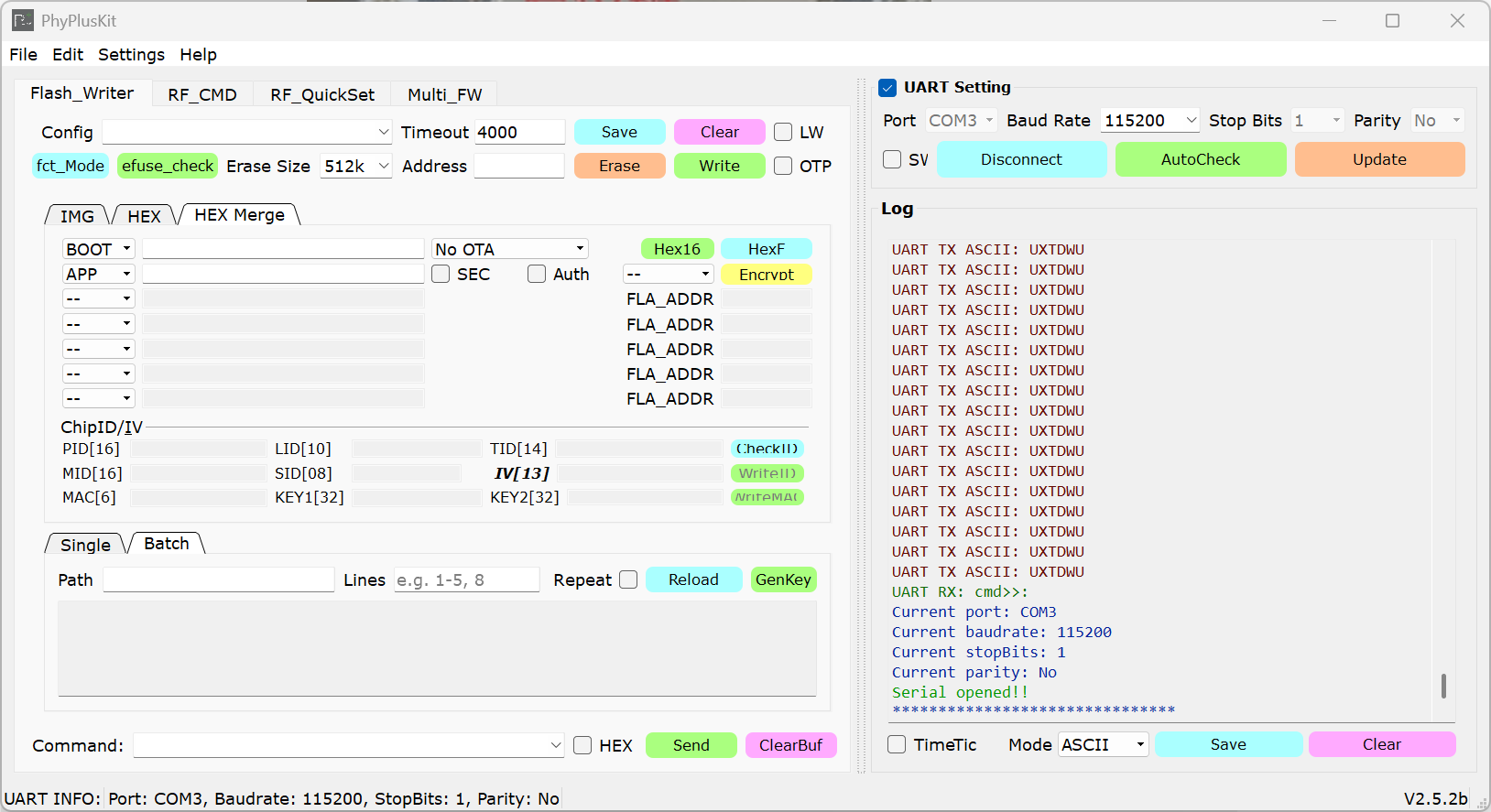Open the Edit menu
This screenshot has height=812, width=1491.
68,55
